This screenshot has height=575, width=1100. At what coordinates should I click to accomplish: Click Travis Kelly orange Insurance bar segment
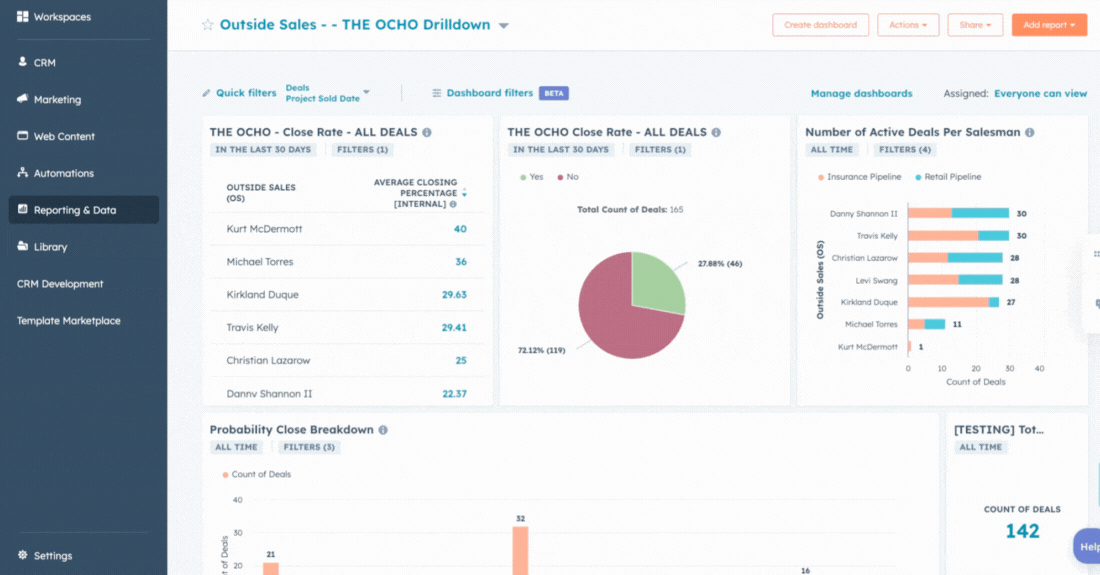(x=943, y=236)
